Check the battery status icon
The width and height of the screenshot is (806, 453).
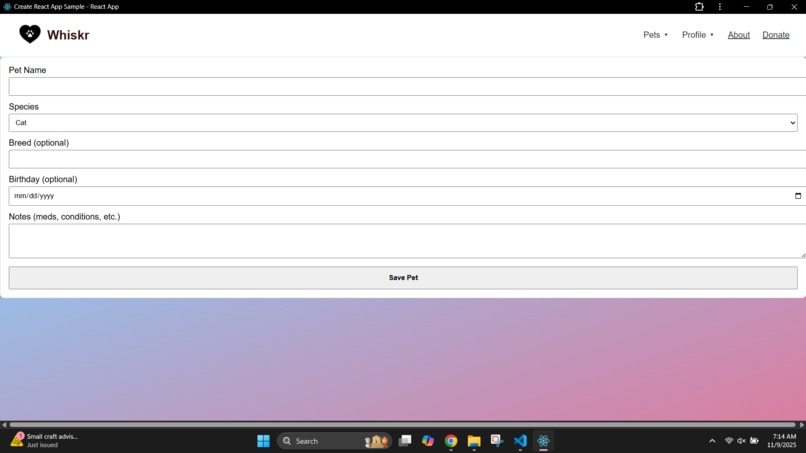[754, 441]
